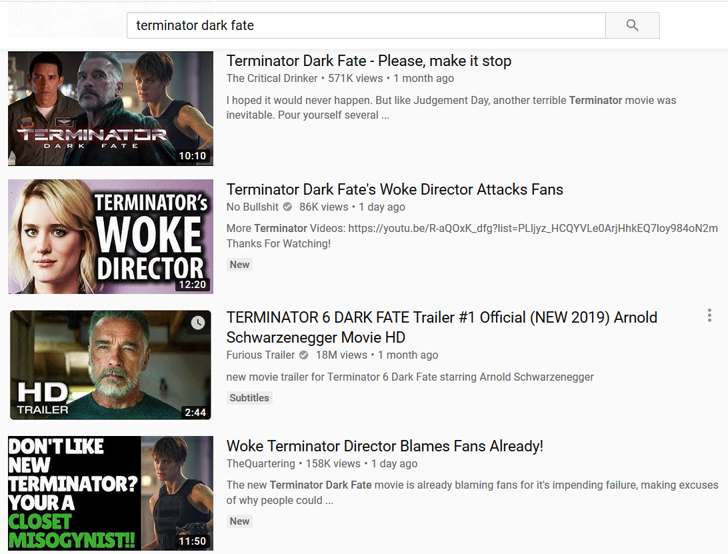Image resolution: width=728 pixels, height=554 pixels.
Task: Visit the Furious Trailer channel
Action: pos(260,355)
